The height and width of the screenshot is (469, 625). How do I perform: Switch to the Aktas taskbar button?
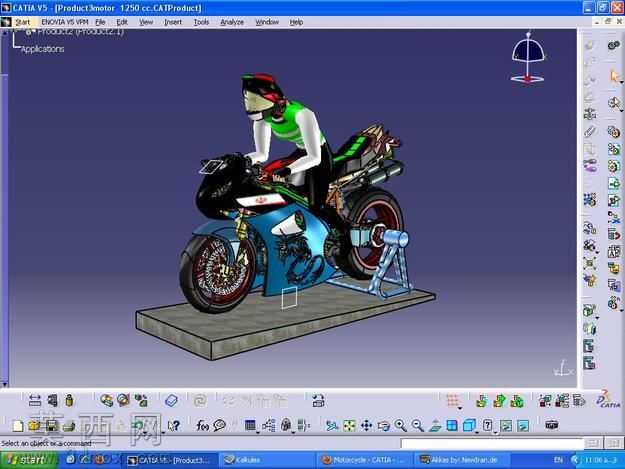tap(462, 460)
